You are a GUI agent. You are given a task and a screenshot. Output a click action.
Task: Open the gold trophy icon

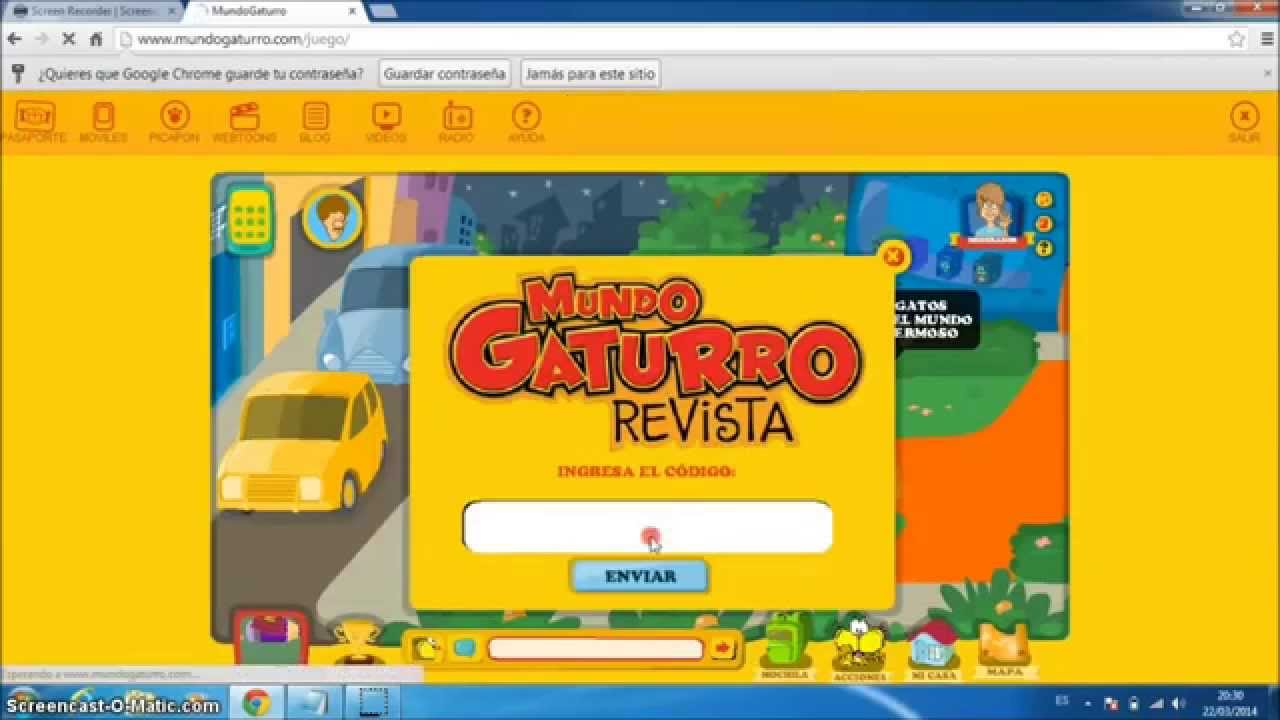(356, 638)
